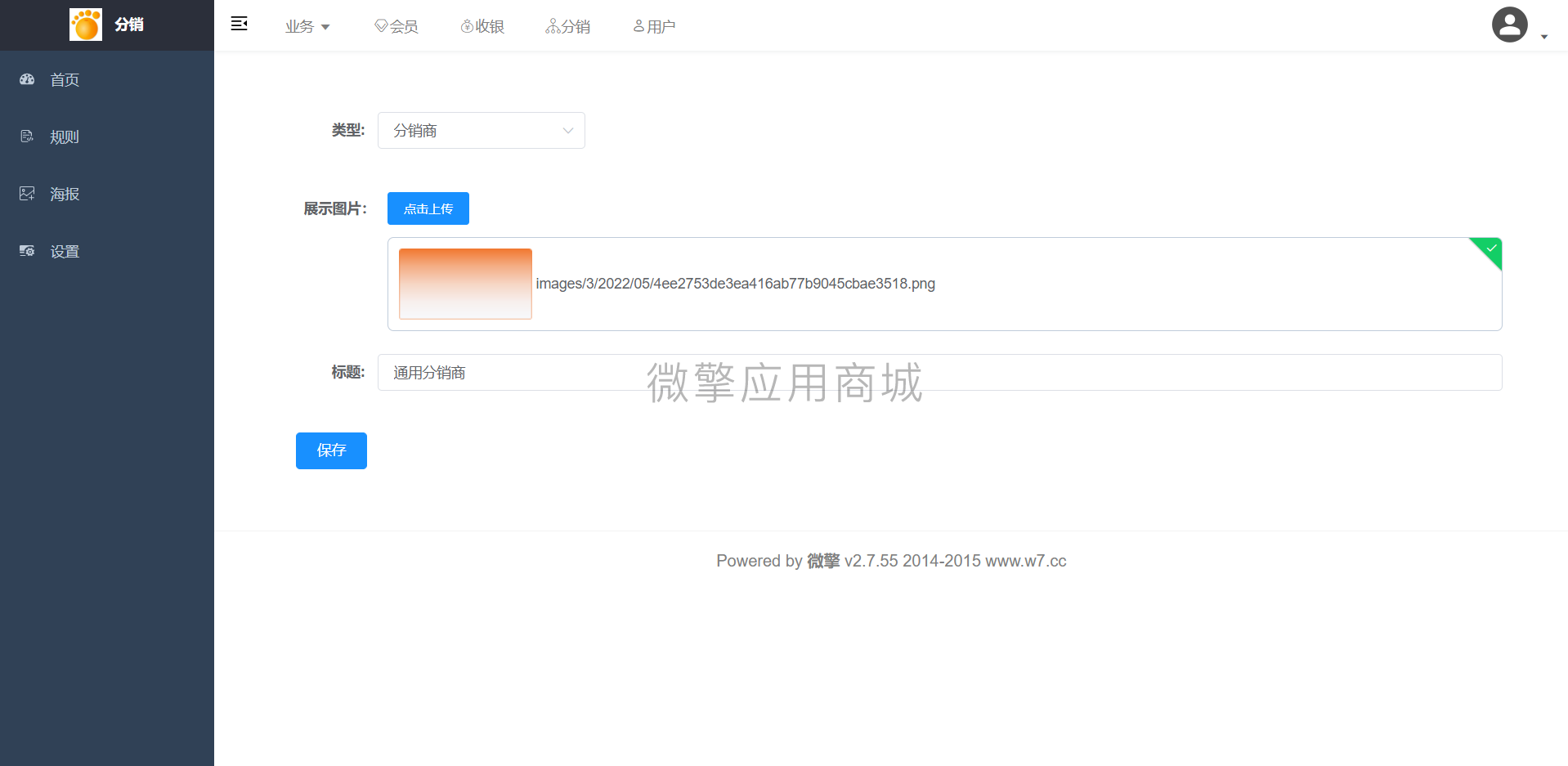This screenshot has height=766, width=1568.
Task: Toggle sidebar collapse hamburger icon
Action: tap(239, 24)
